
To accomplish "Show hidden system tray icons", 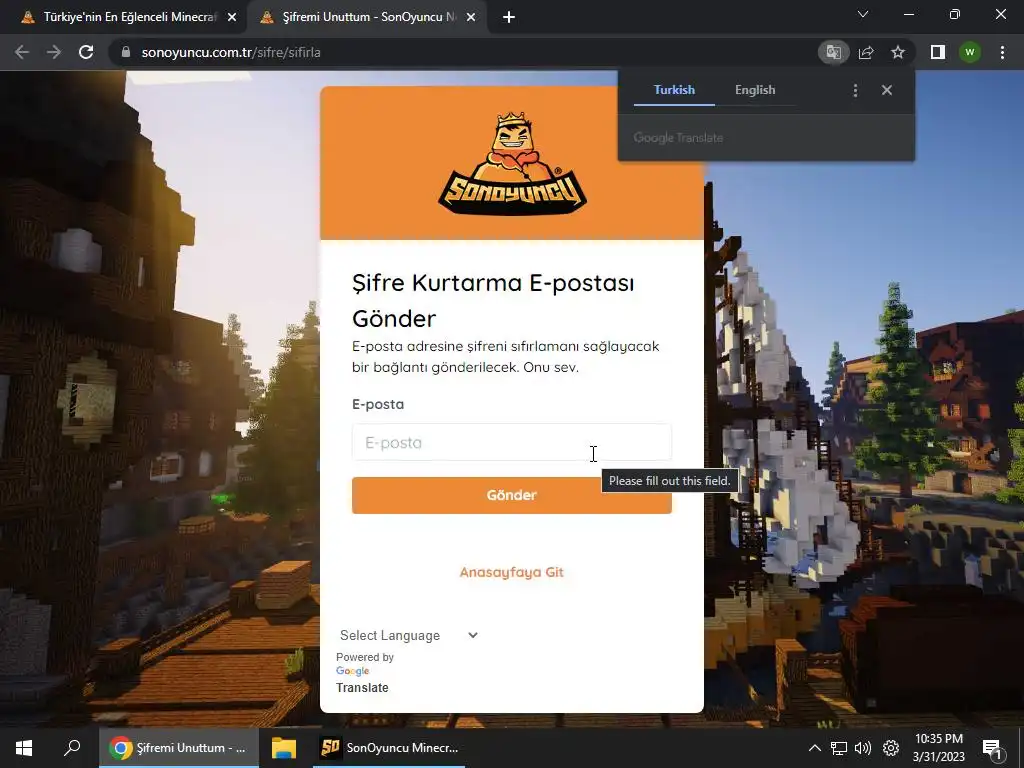I will tap(814, 748).
